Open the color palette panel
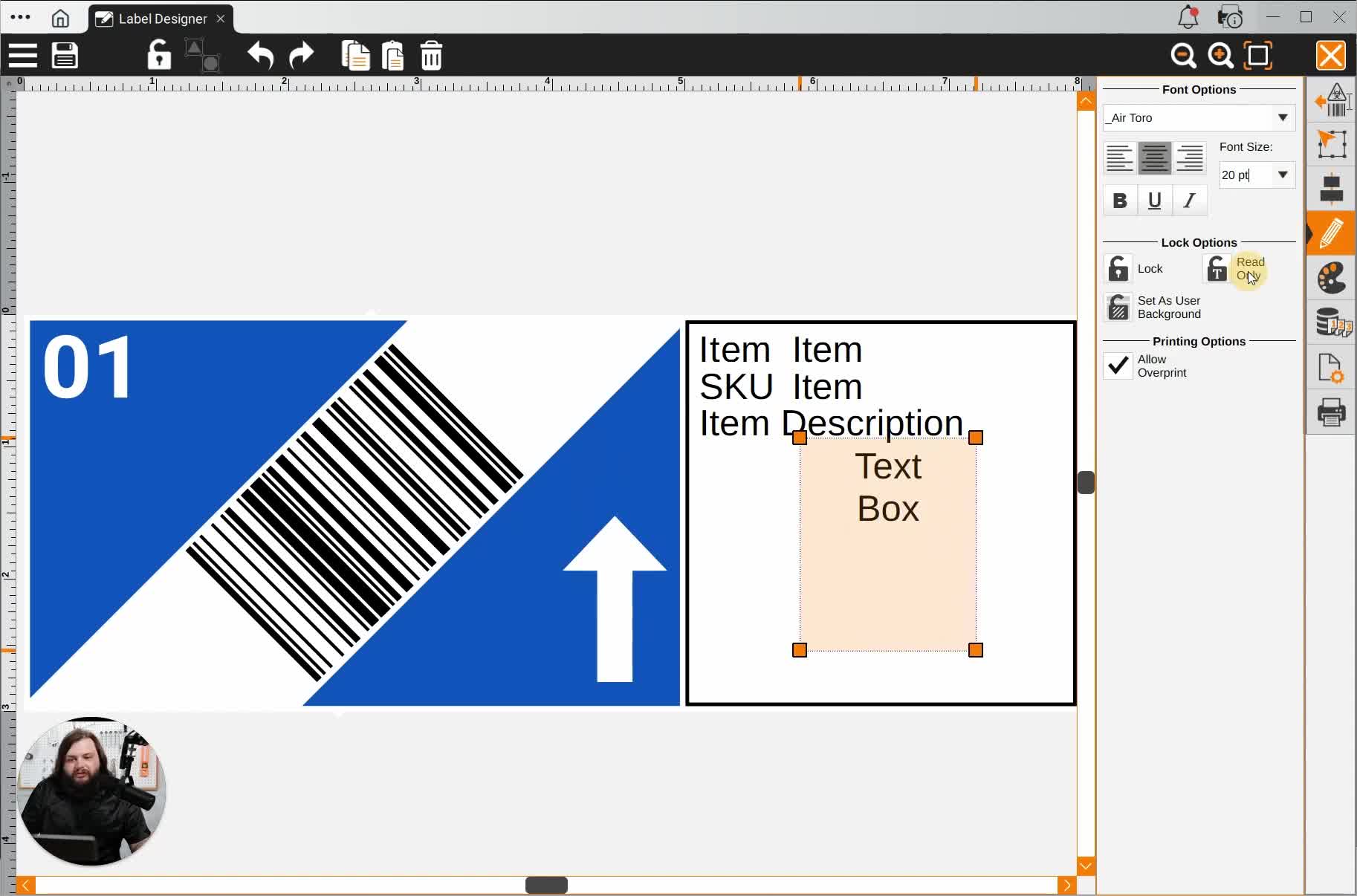Image resolution: width=1357 pixels, height=896 pixels. [1332, 278]
